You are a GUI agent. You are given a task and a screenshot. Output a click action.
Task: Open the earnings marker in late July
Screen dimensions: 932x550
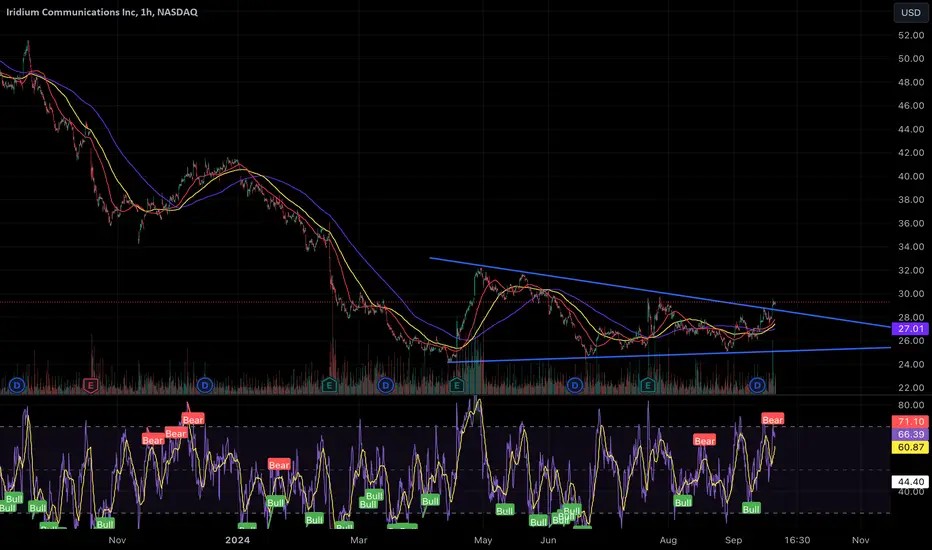click(x=647, y=385)
